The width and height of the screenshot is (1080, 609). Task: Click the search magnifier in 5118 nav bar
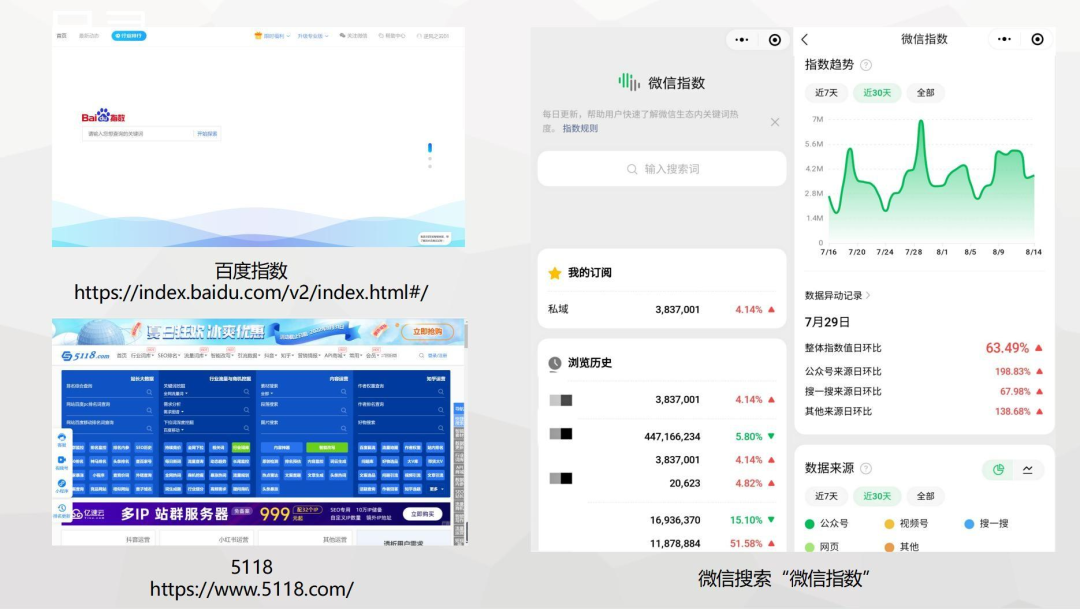pyautogui.click(x=422, y=355)
